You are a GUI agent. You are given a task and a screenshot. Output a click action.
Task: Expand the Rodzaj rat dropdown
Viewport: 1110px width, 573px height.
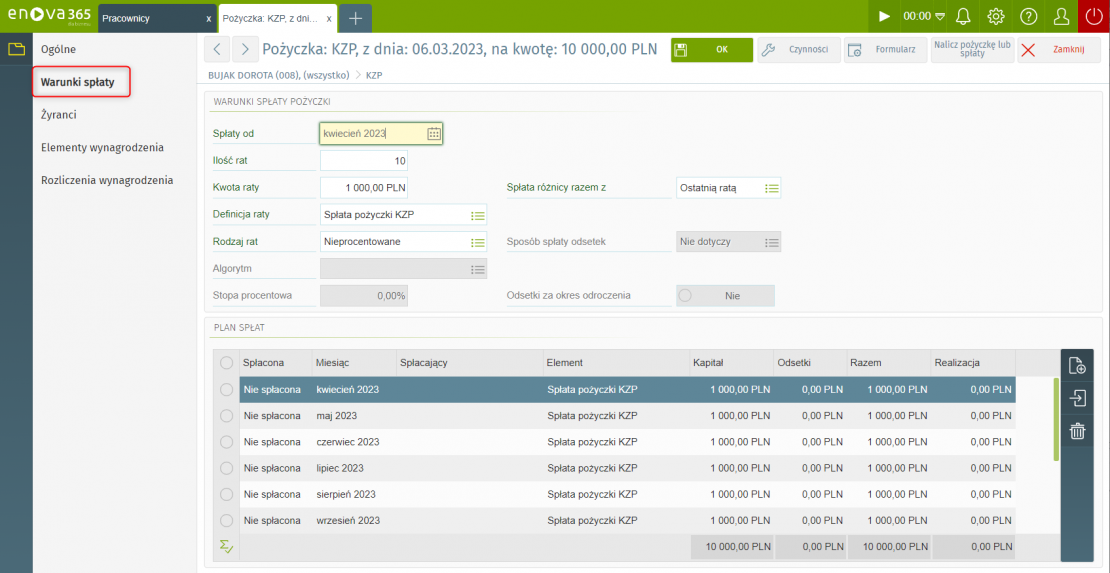[x=478, y=242]
